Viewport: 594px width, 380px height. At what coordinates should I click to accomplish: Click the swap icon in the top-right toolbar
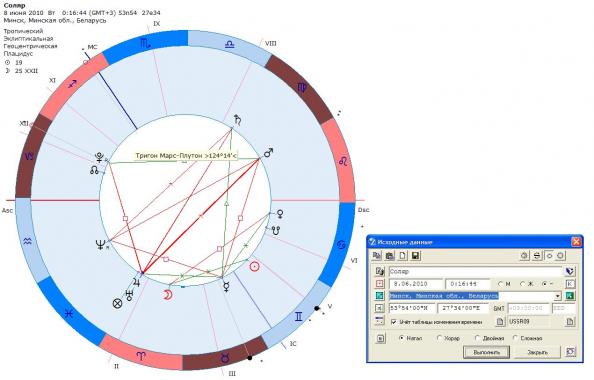537,256
